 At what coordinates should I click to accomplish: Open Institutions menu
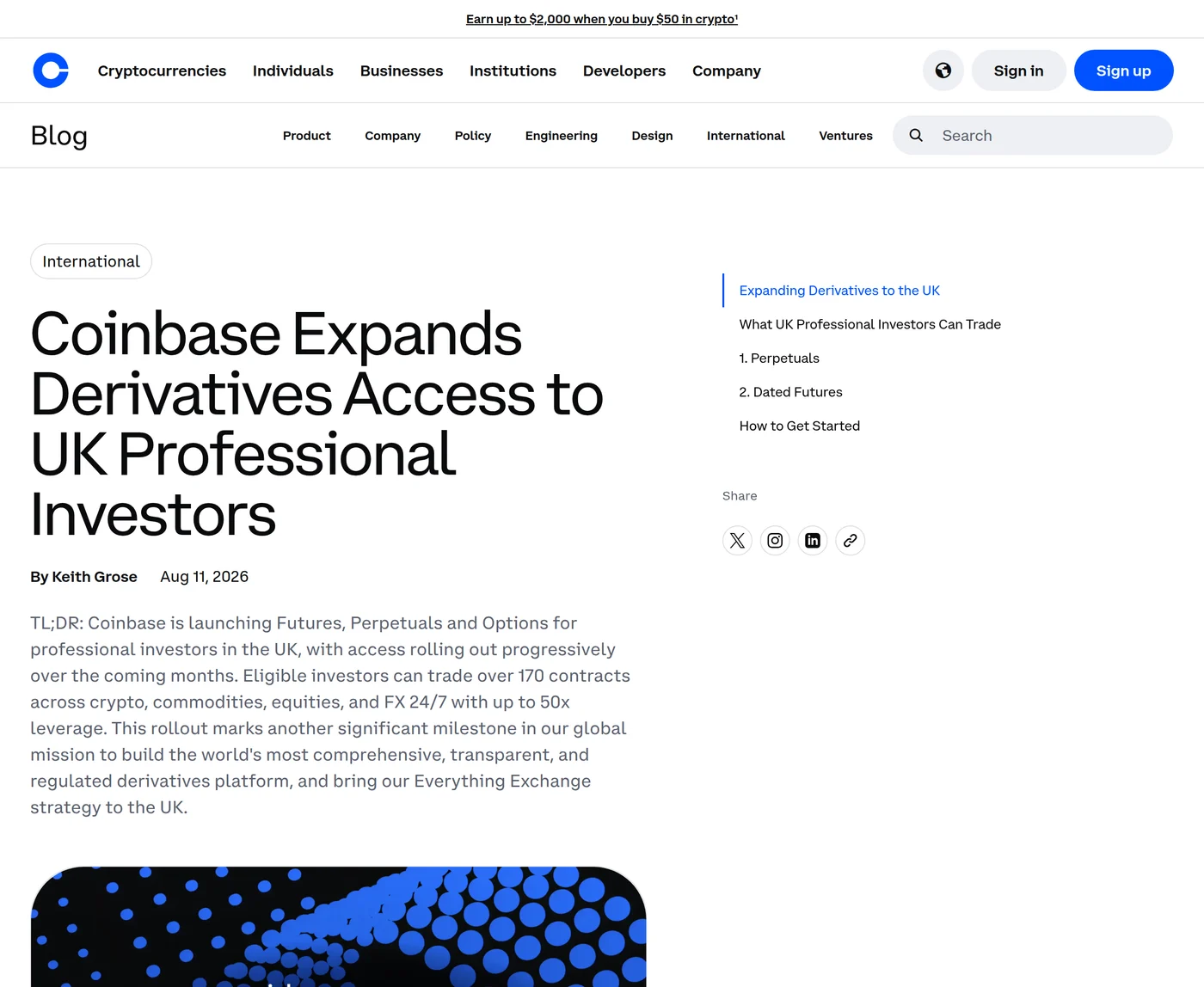513,70
